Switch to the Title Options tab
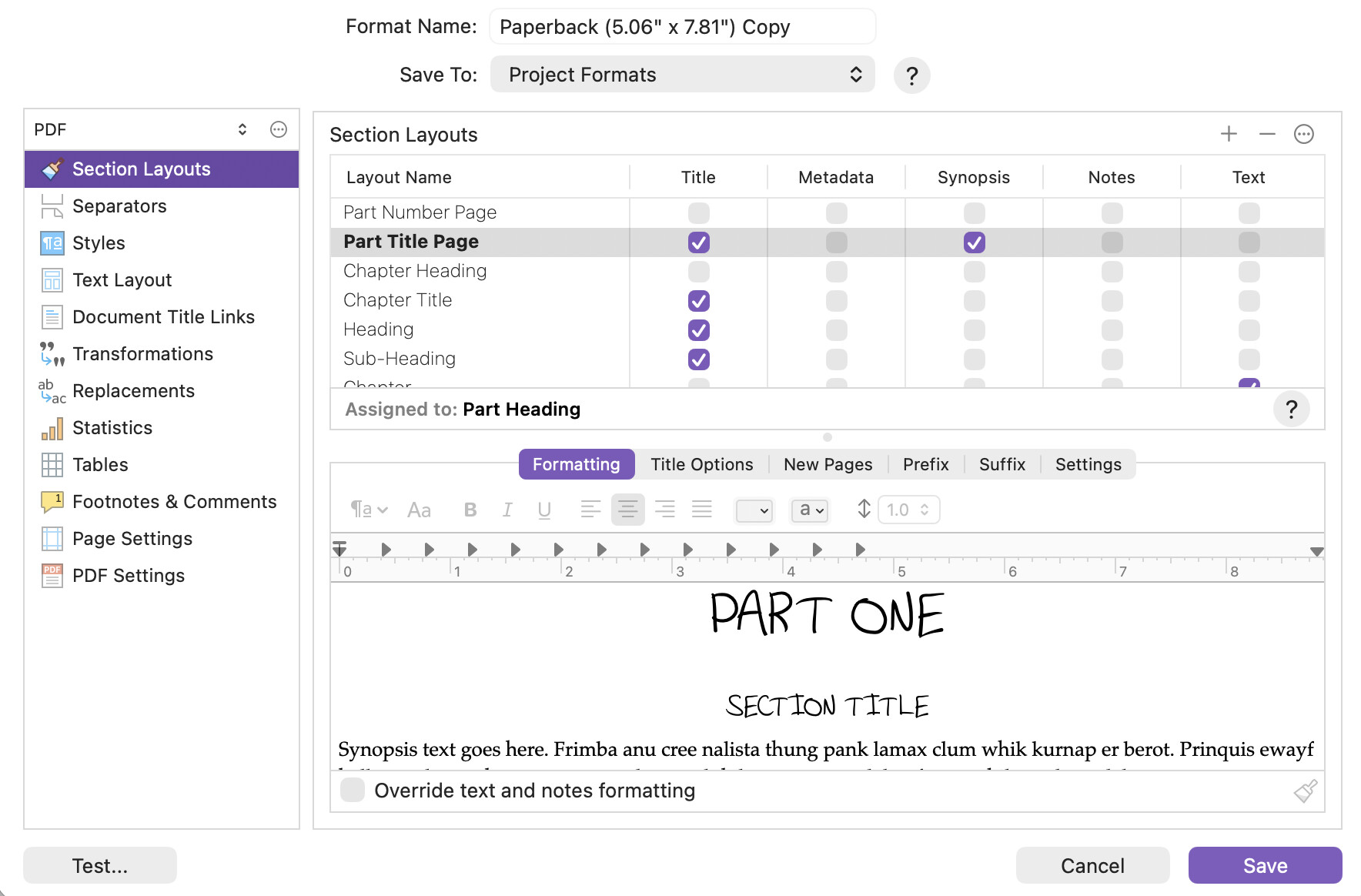Image resolution: width=1361 pixels, height=896 pixels. tap(701, 464)
